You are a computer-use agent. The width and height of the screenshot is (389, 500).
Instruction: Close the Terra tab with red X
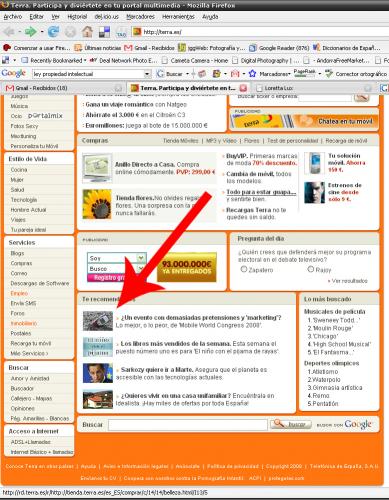tap(243, 88)
